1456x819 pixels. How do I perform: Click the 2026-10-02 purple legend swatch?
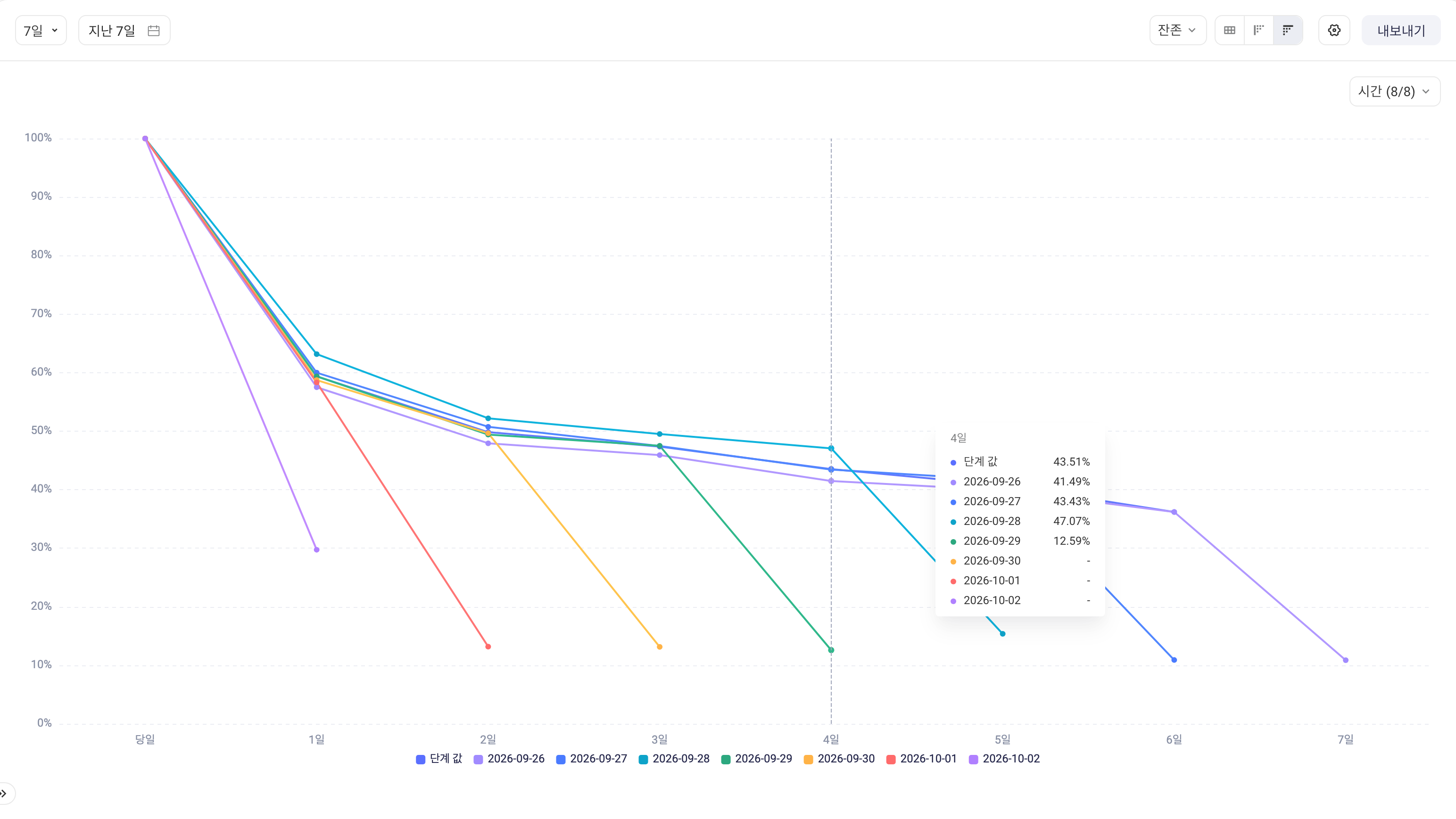973,760
